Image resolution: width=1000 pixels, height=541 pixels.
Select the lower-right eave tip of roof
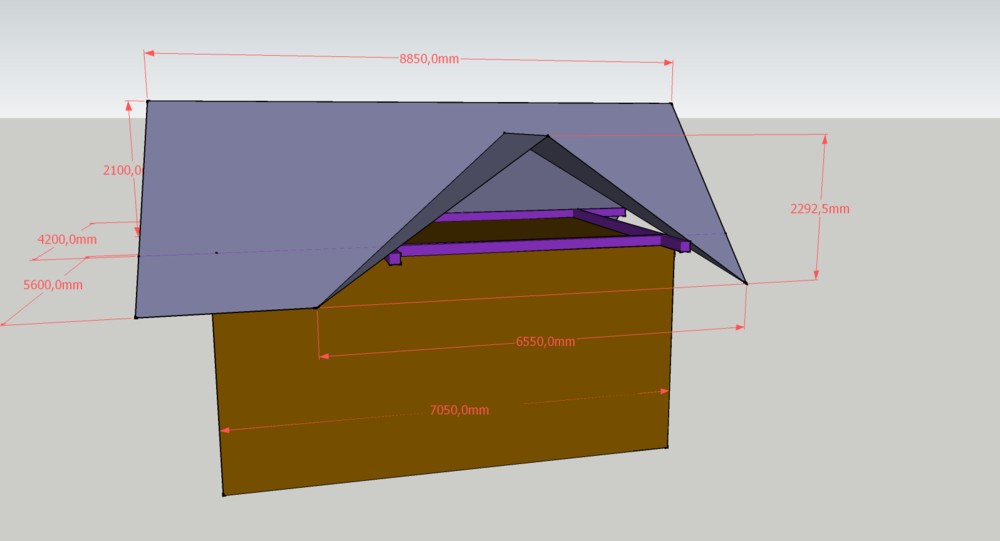(746, 283)
